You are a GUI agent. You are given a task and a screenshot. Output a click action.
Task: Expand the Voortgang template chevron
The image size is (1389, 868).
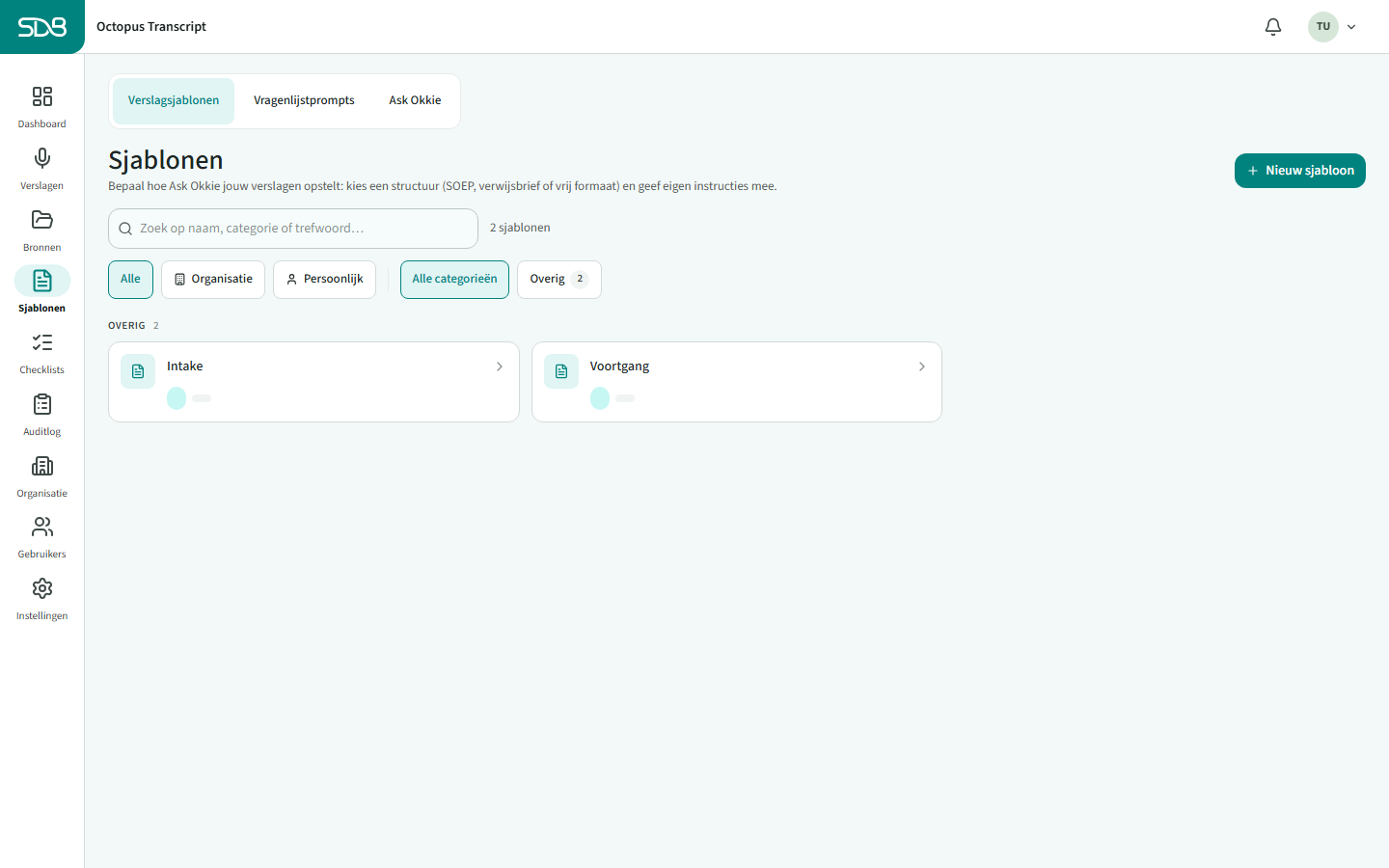pyautogui.click(x=922, y=366)
